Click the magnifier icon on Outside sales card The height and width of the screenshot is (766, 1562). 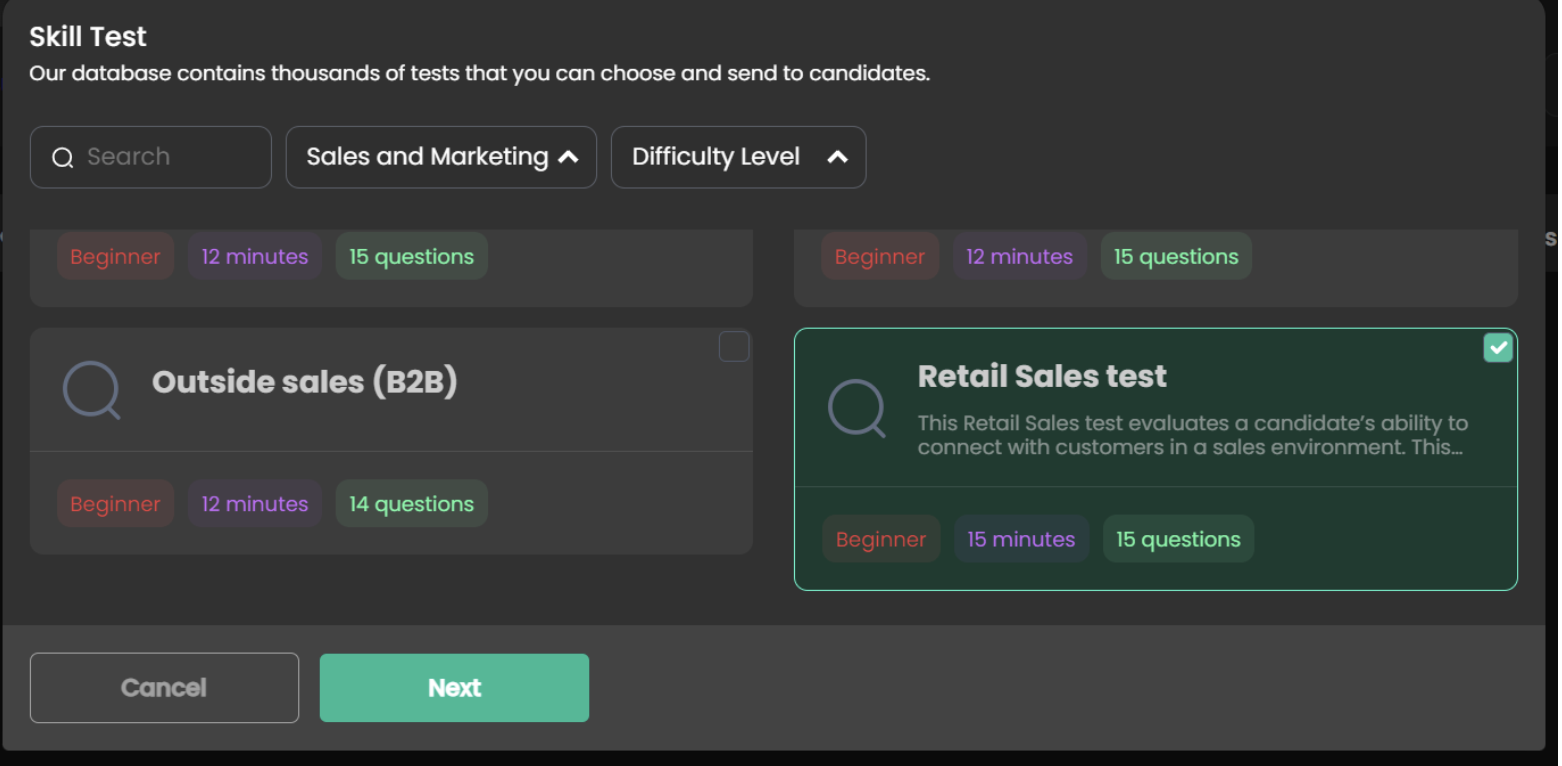(91, 390)
